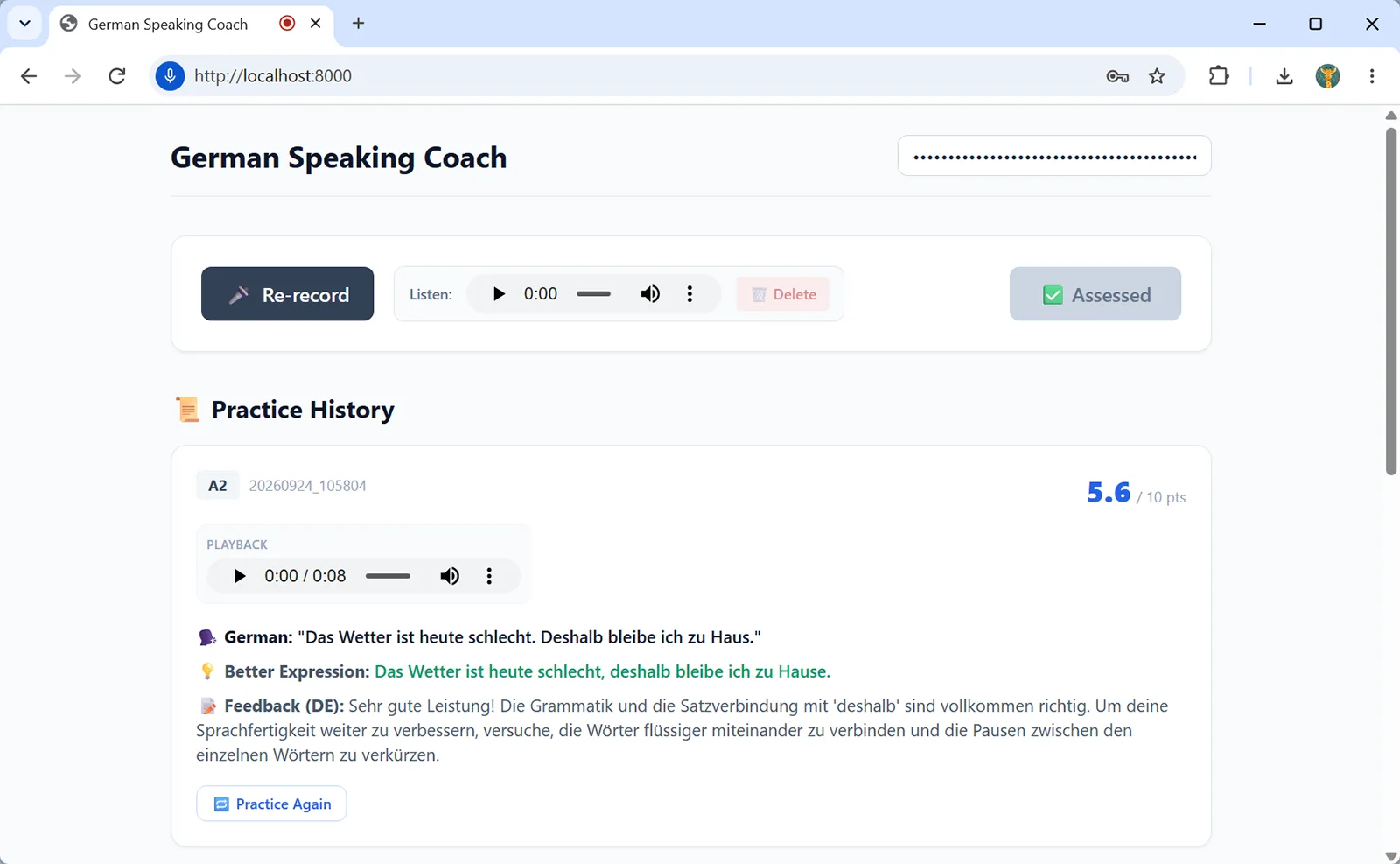Open the downloads panel

click(1284, 76)
